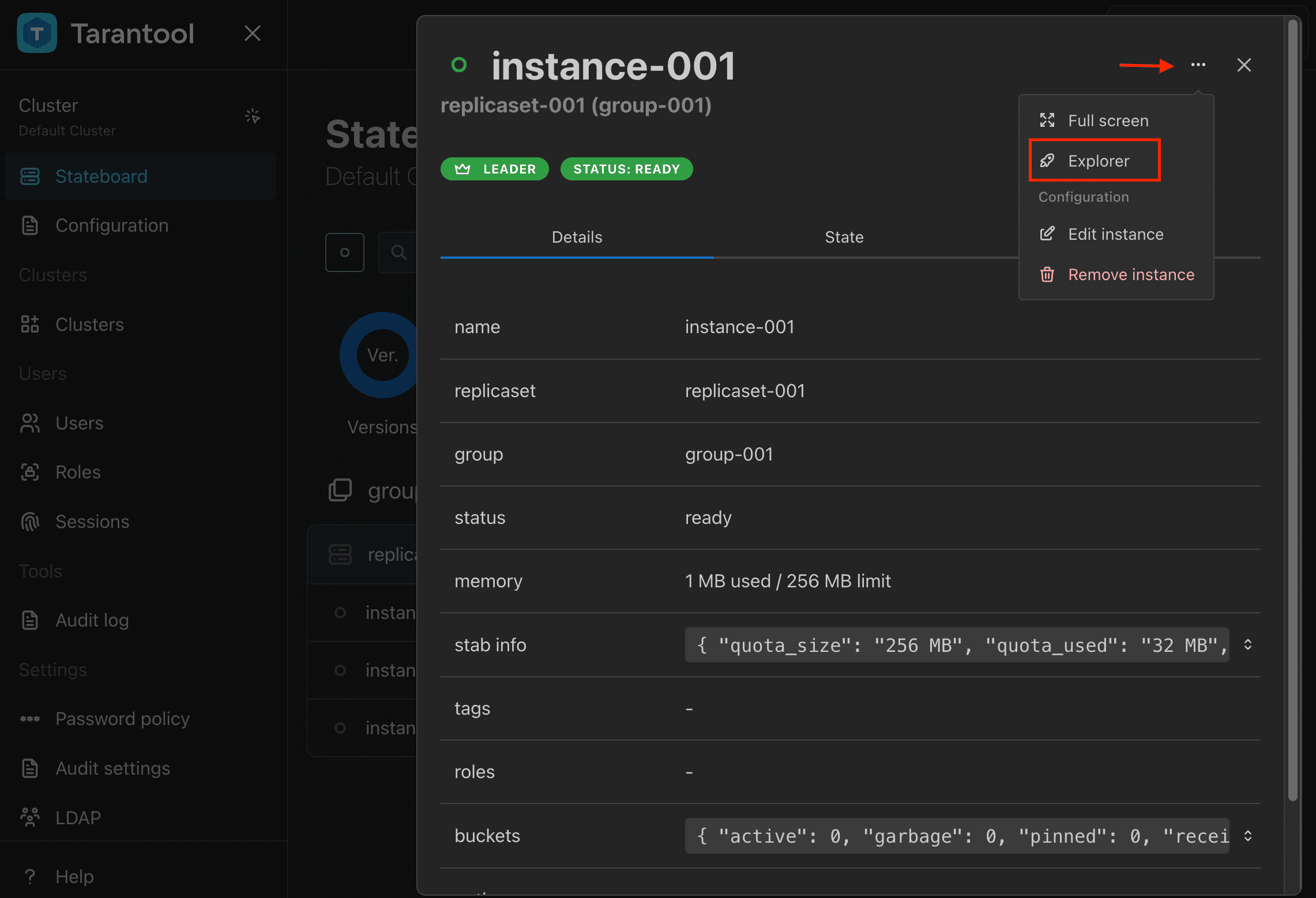The height and width of the screenshot is (898, 1316).
Task: Click the Tarantool logo icon
Action: [37, 33]
